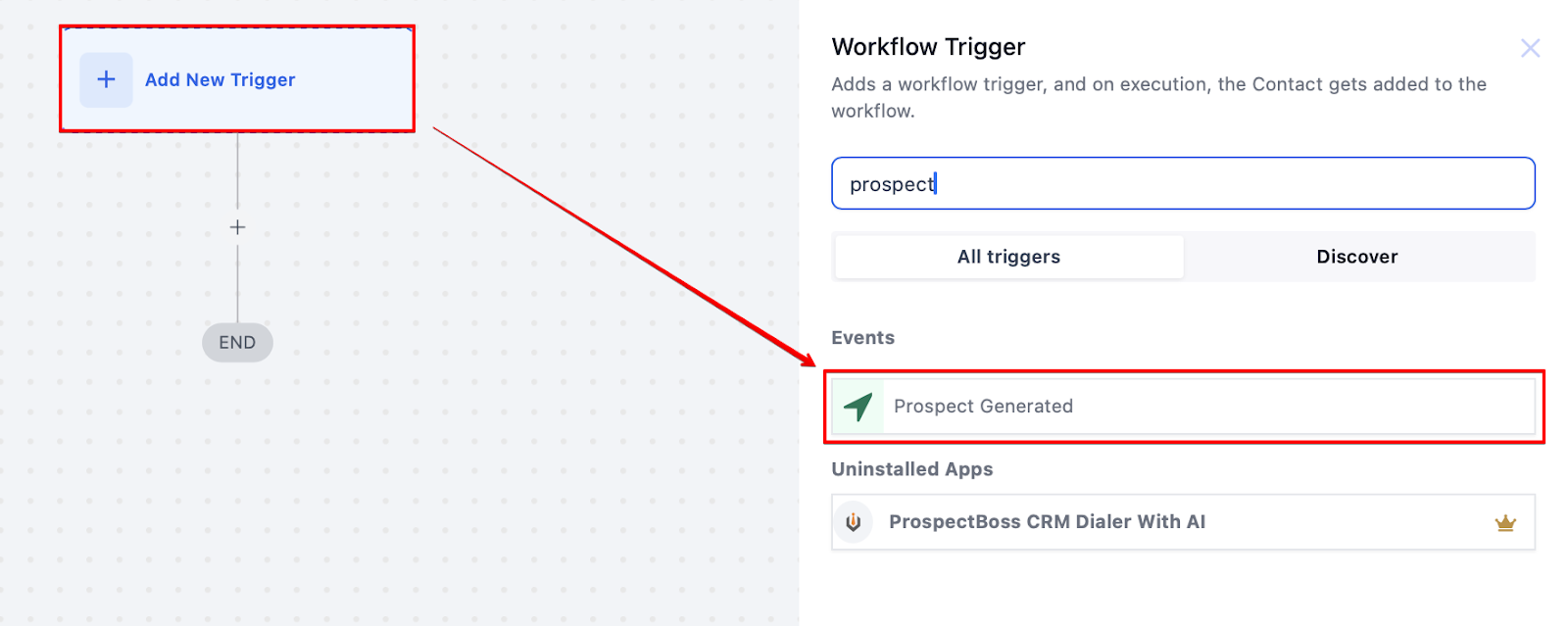Open ProspectBoss CRM Dialer With AI
This screenshot has width=1568, height=626.
pyautogui.click(x=1183, y=522)
